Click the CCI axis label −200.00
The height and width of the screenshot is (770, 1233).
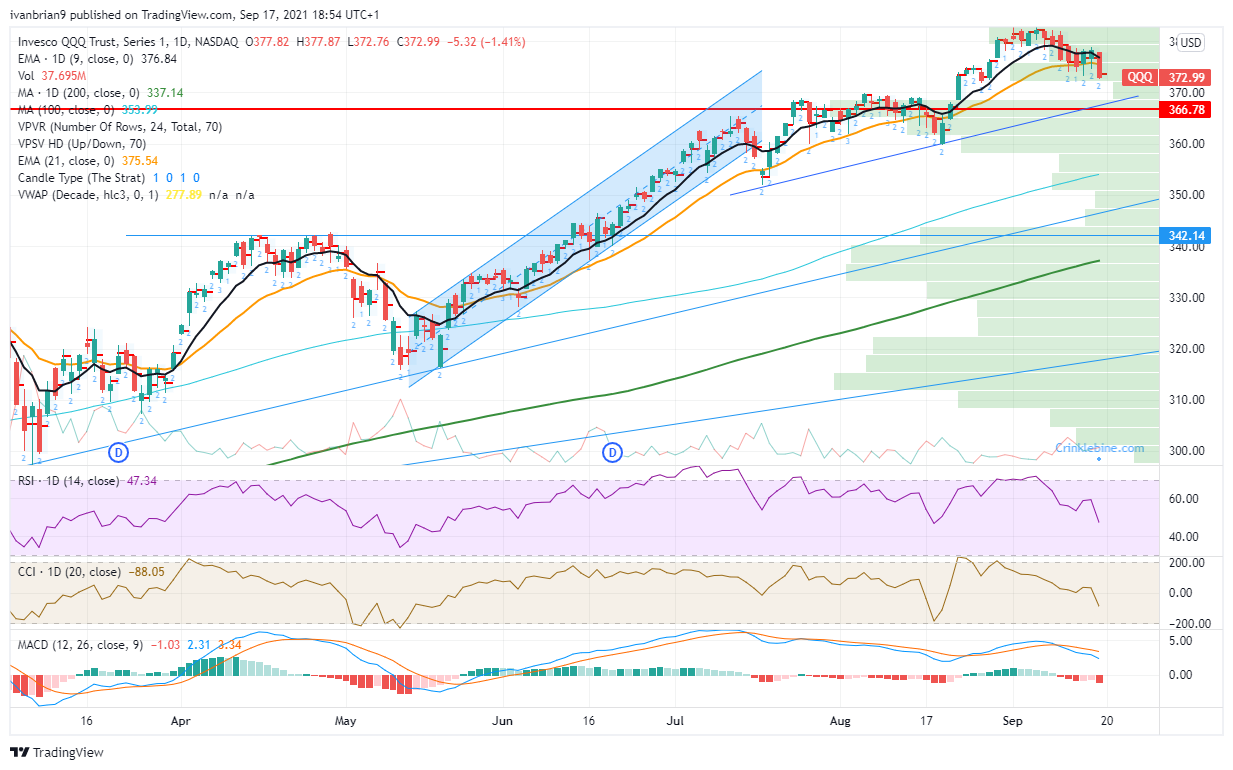click(x=1188, y=623)
